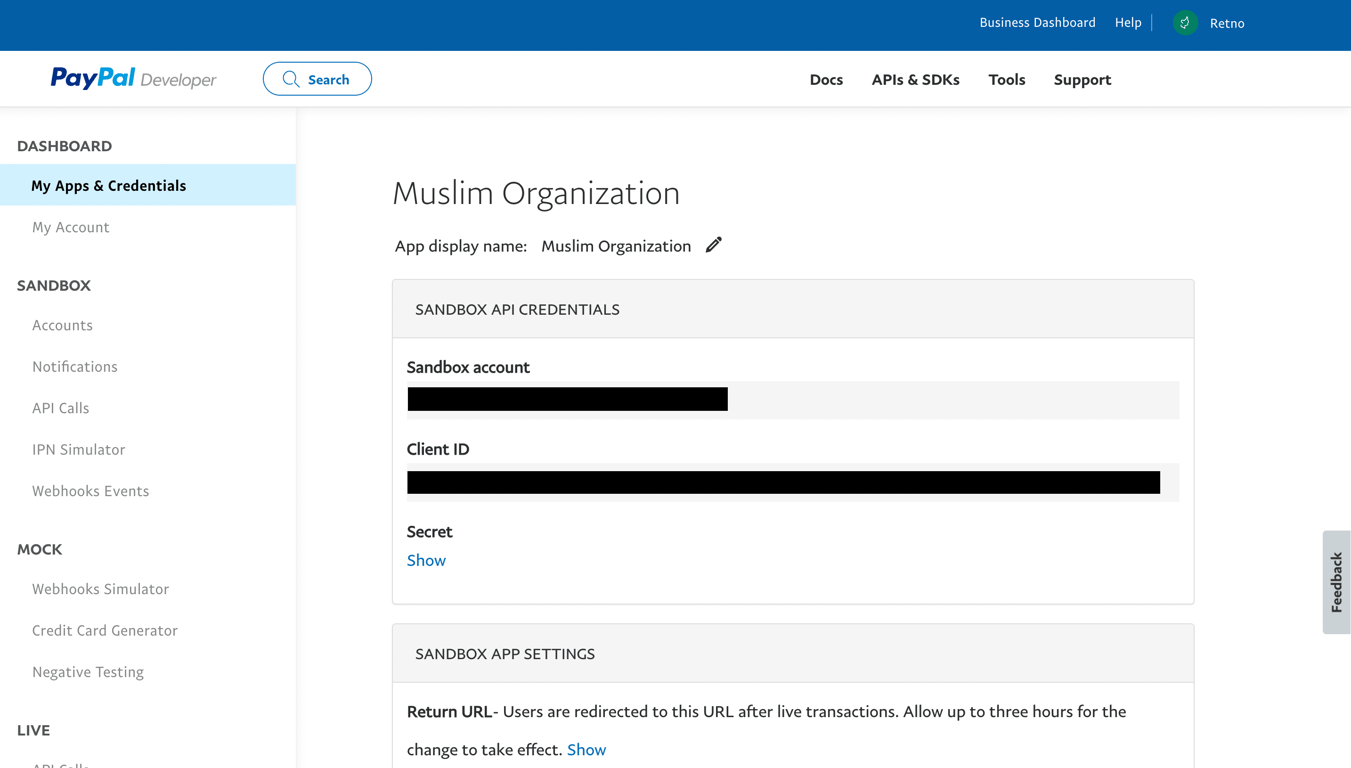Open Webhooks Simulator under Mock
This screenshot has height=768, width=1351.
point(100,589)
